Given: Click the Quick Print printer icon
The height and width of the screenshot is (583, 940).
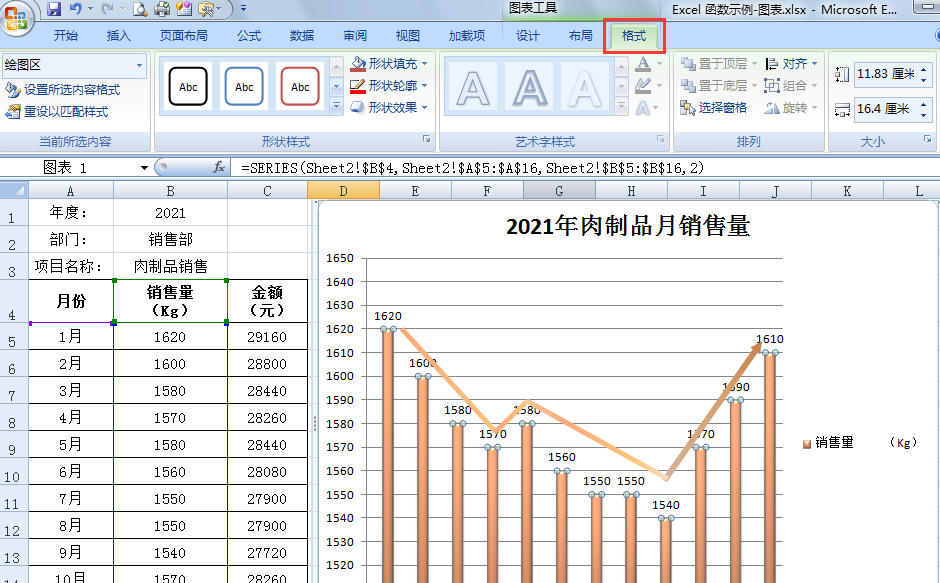Looking at the screenshot, I should tap(161, 9).
